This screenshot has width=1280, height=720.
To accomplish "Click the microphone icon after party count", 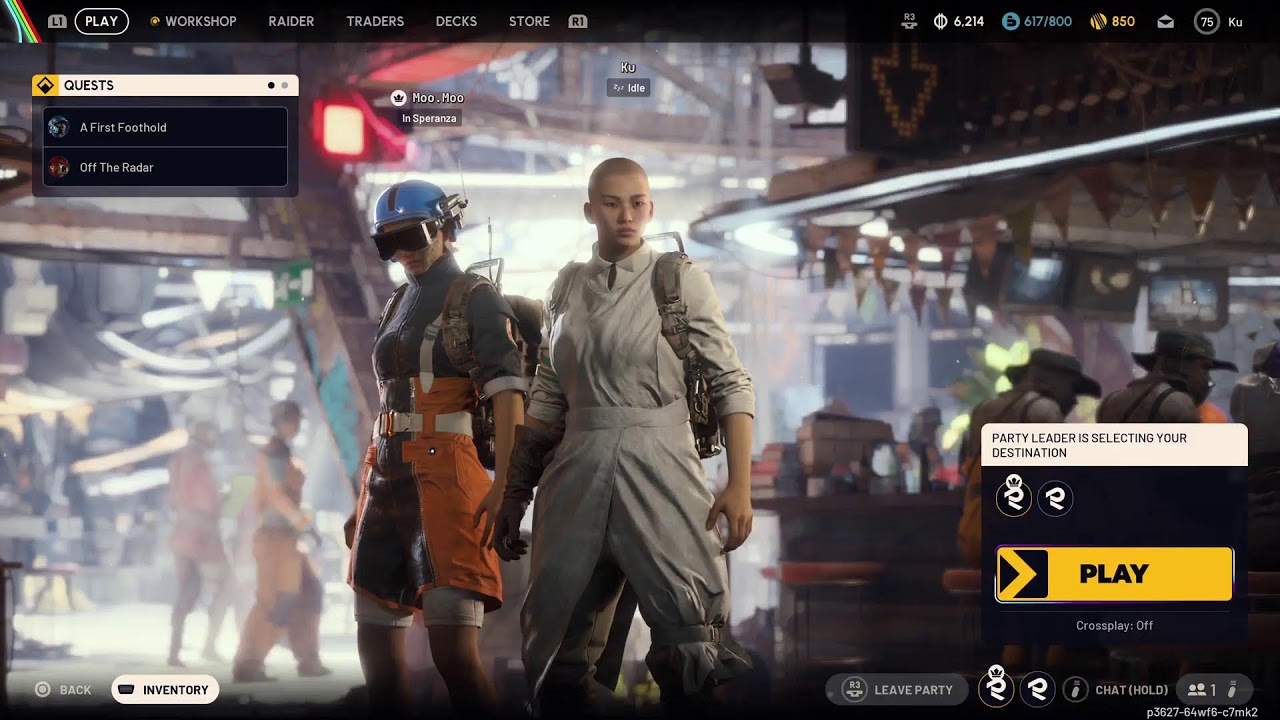I will [1233, 689].
